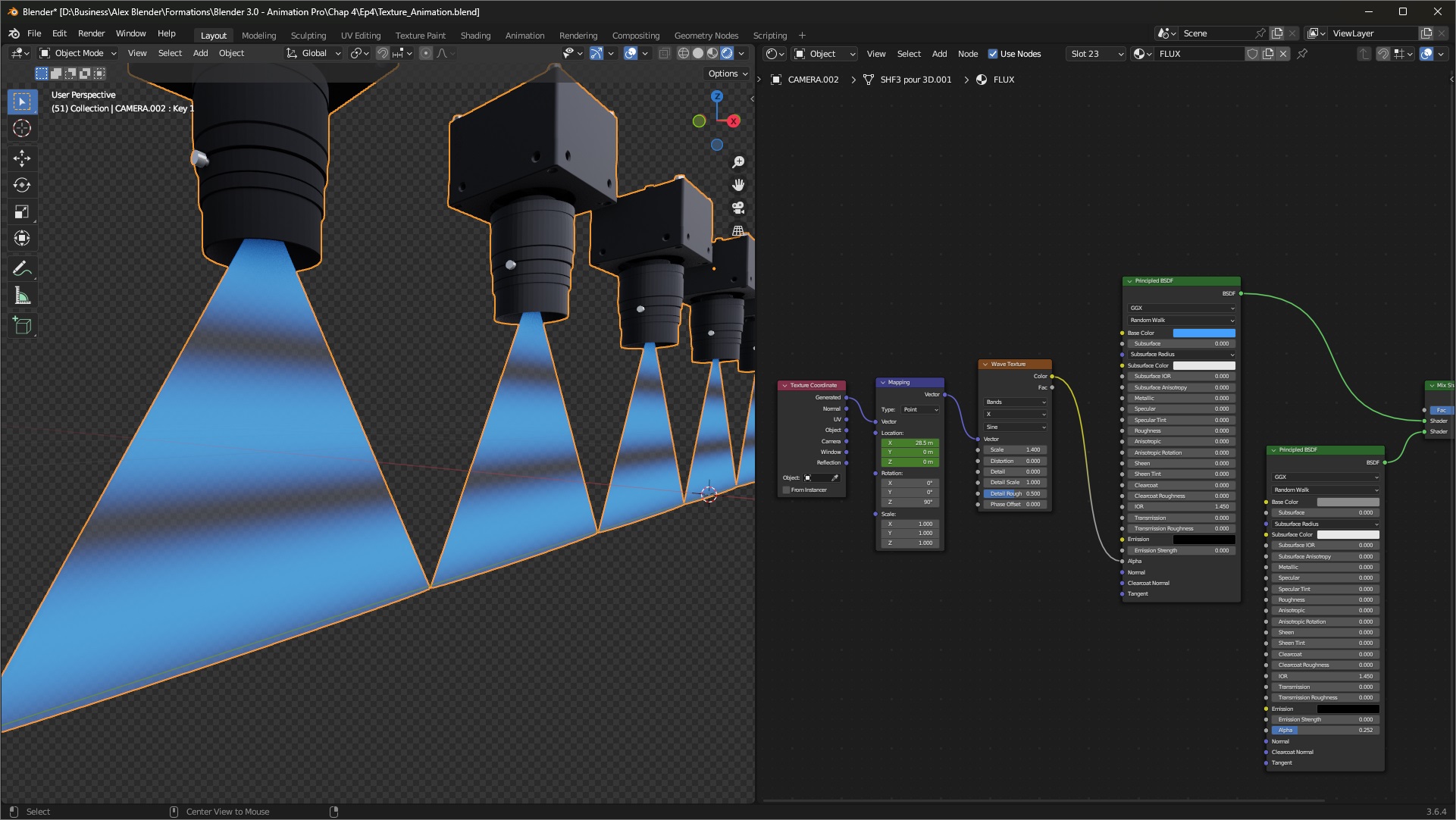Open the Render menu
The height and width of the screenshot is (820, 1456).
point(91,33)
